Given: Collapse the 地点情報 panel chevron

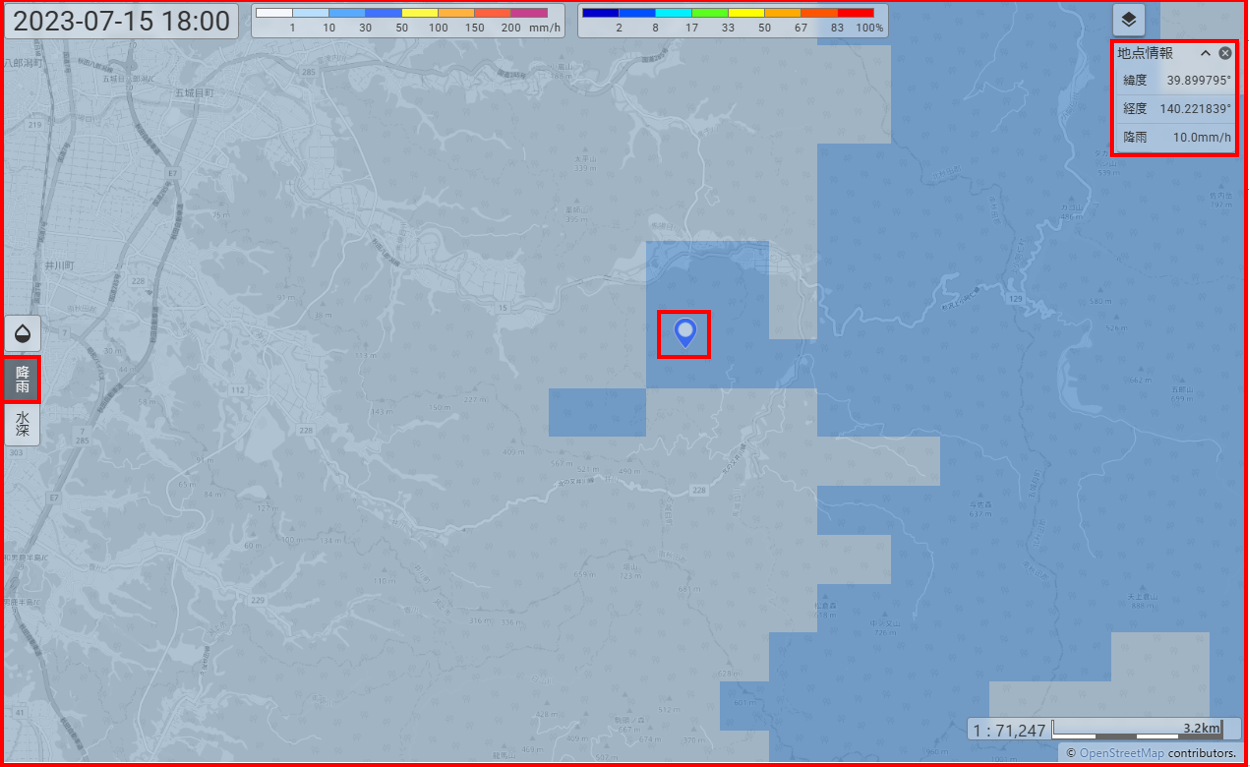Looking at the screenshot, I should click(x=1205, y=53).
